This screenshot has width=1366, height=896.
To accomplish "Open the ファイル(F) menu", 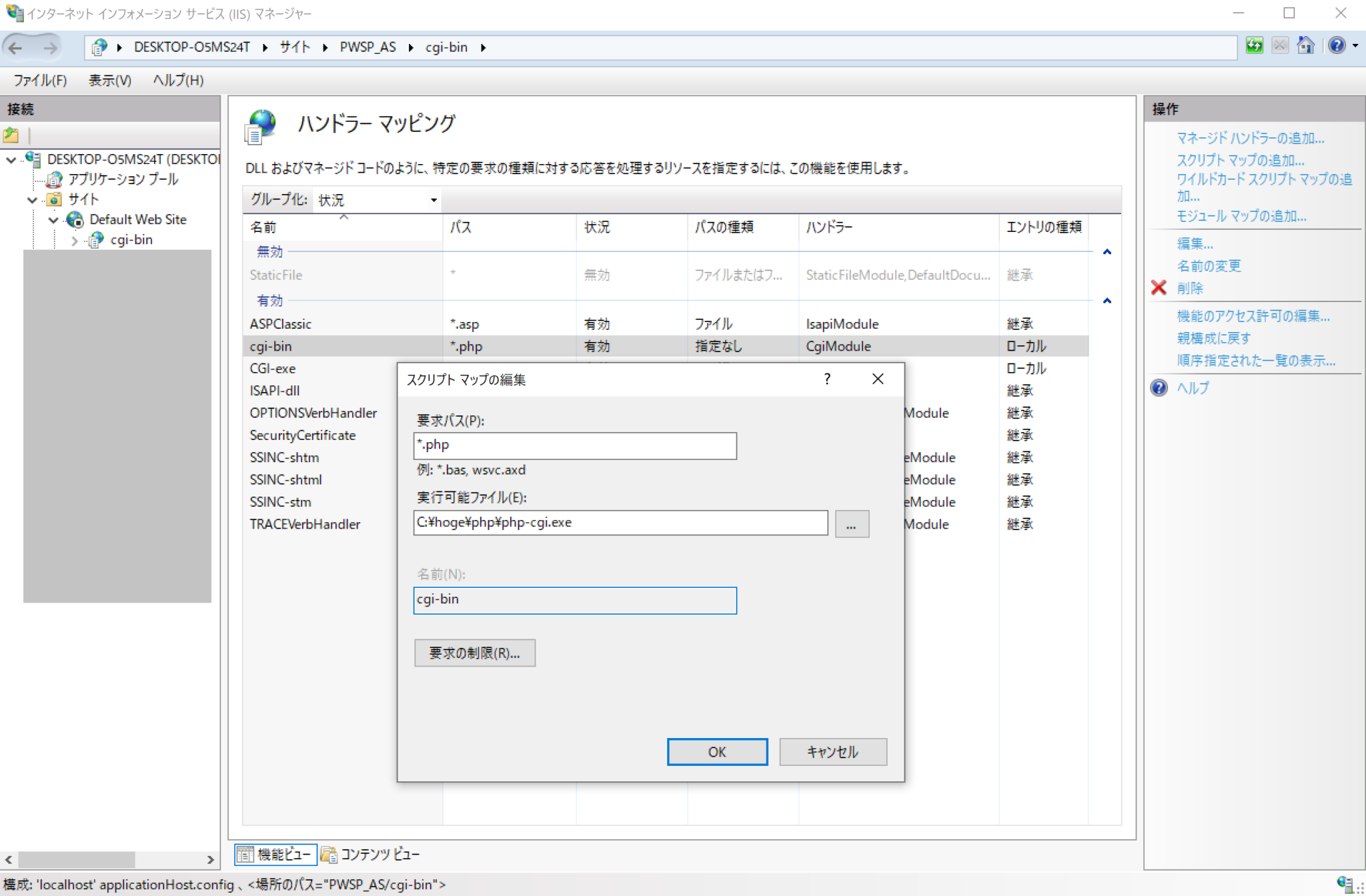I will coord(40,81).
